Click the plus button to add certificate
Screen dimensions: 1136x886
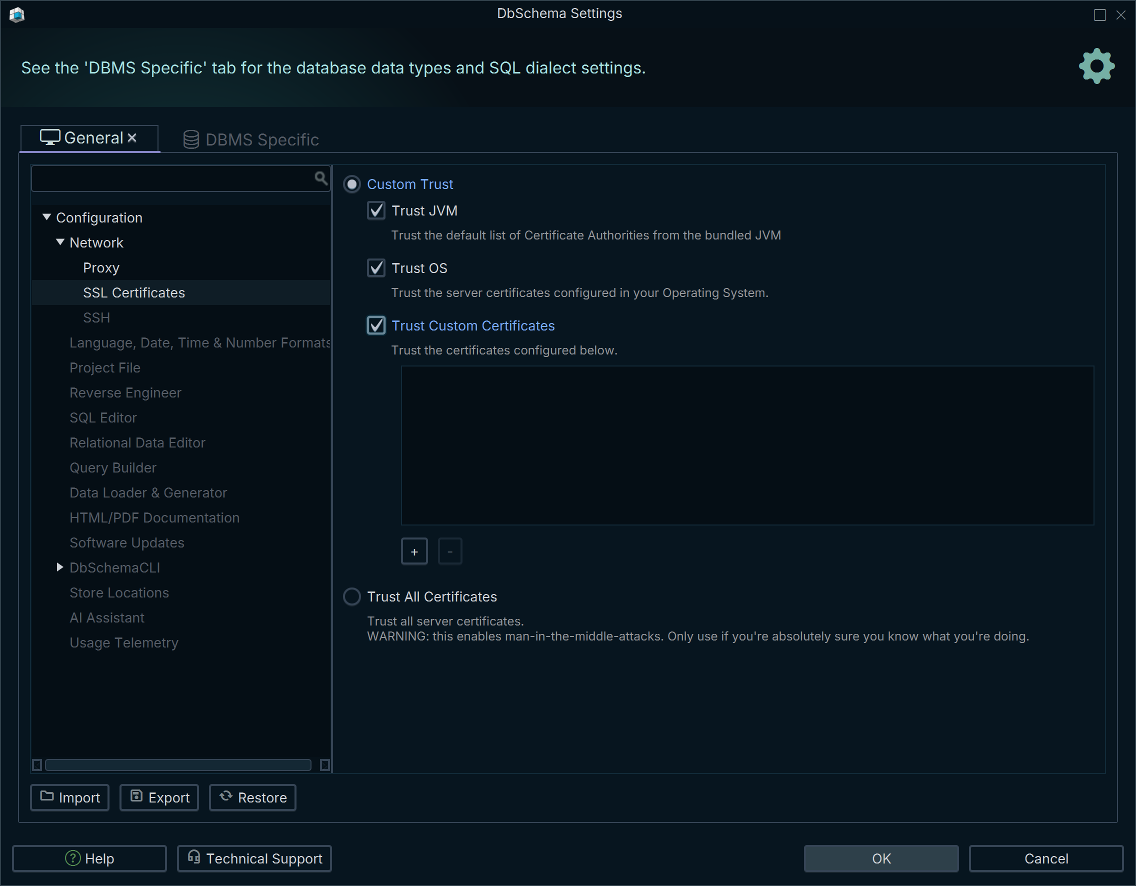[x=414, y=551]
